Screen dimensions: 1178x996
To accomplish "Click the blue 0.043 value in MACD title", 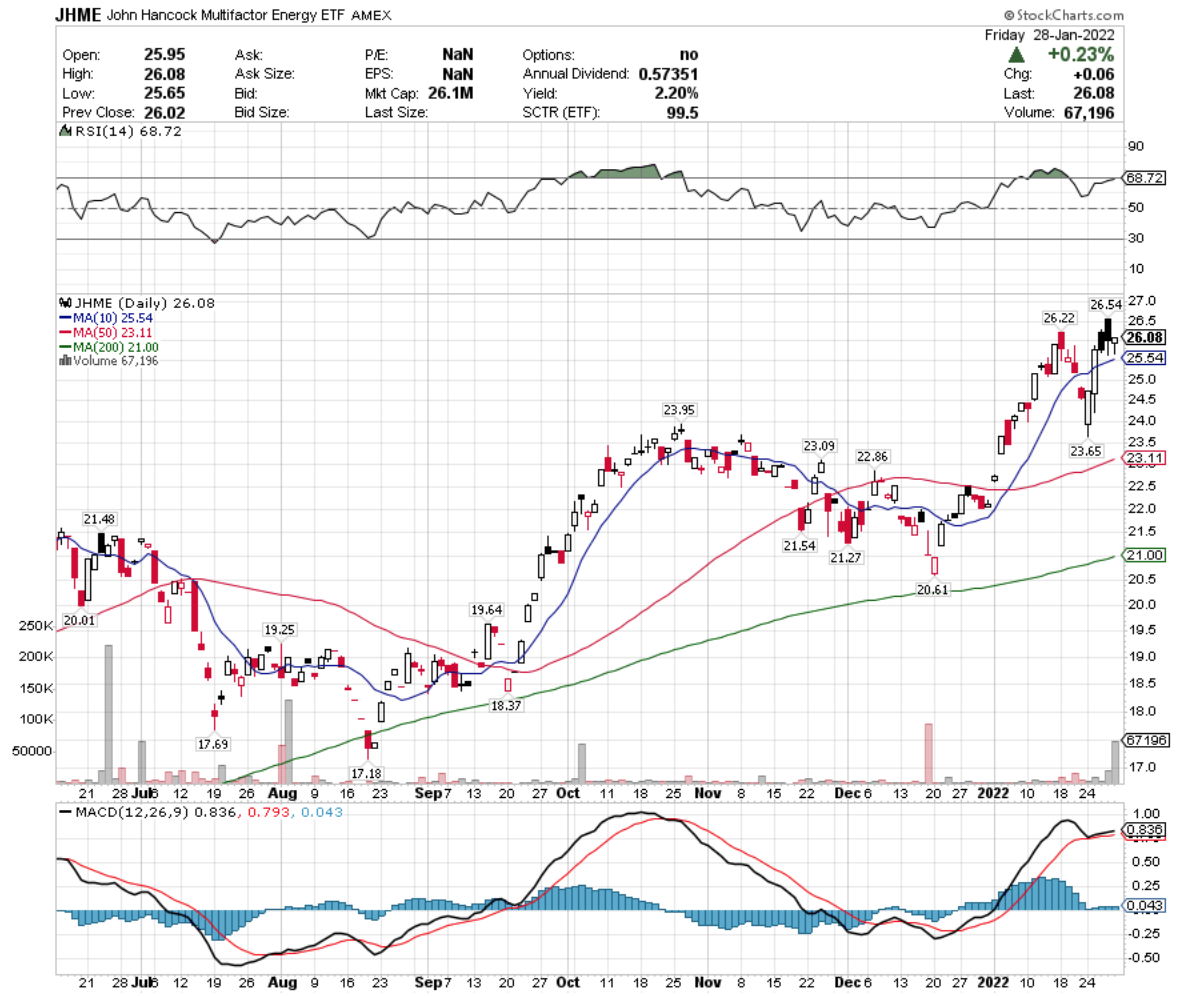I will pos(322,813).
